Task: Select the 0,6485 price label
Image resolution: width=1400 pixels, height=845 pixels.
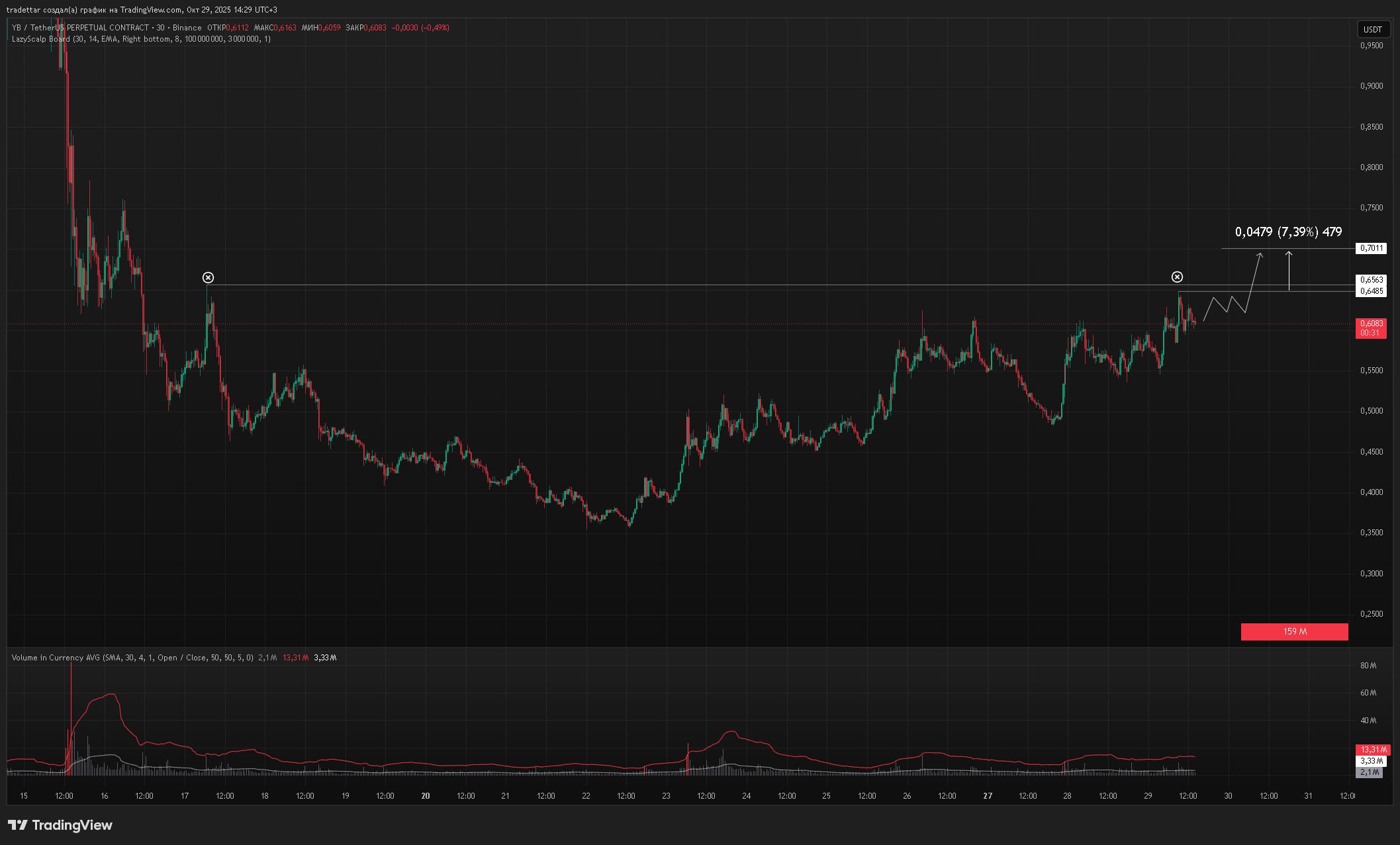Action: coord(1372,291)
